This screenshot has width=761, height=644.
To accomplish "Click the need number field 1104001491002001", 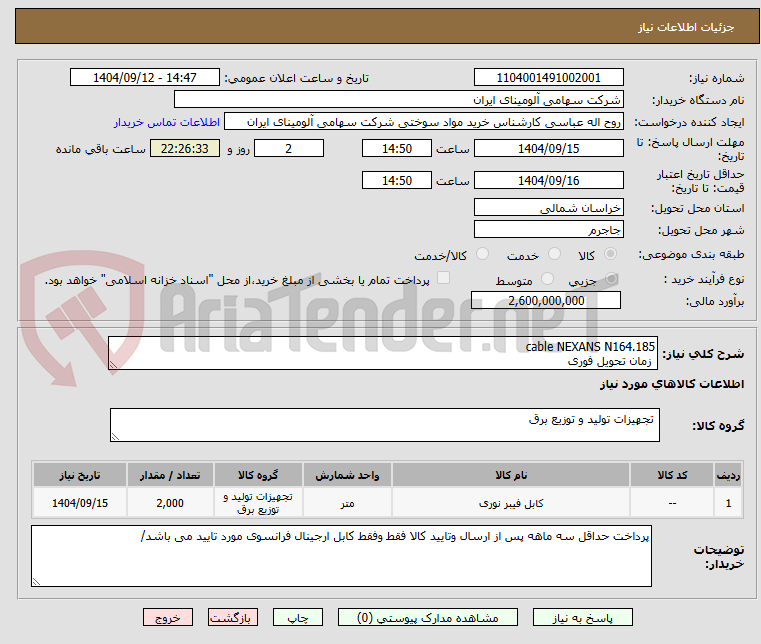I will tap(548, 78).
